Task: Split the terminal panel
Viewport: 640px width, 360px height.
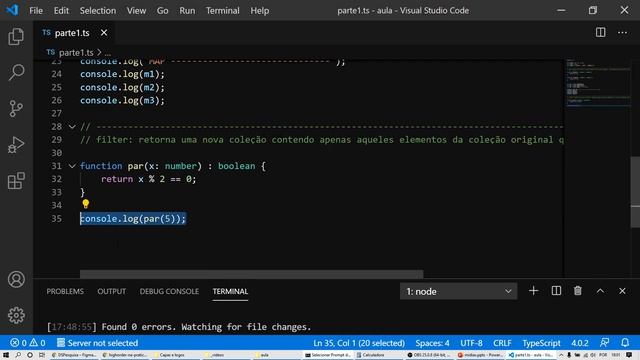Action: tap(556, 291)
